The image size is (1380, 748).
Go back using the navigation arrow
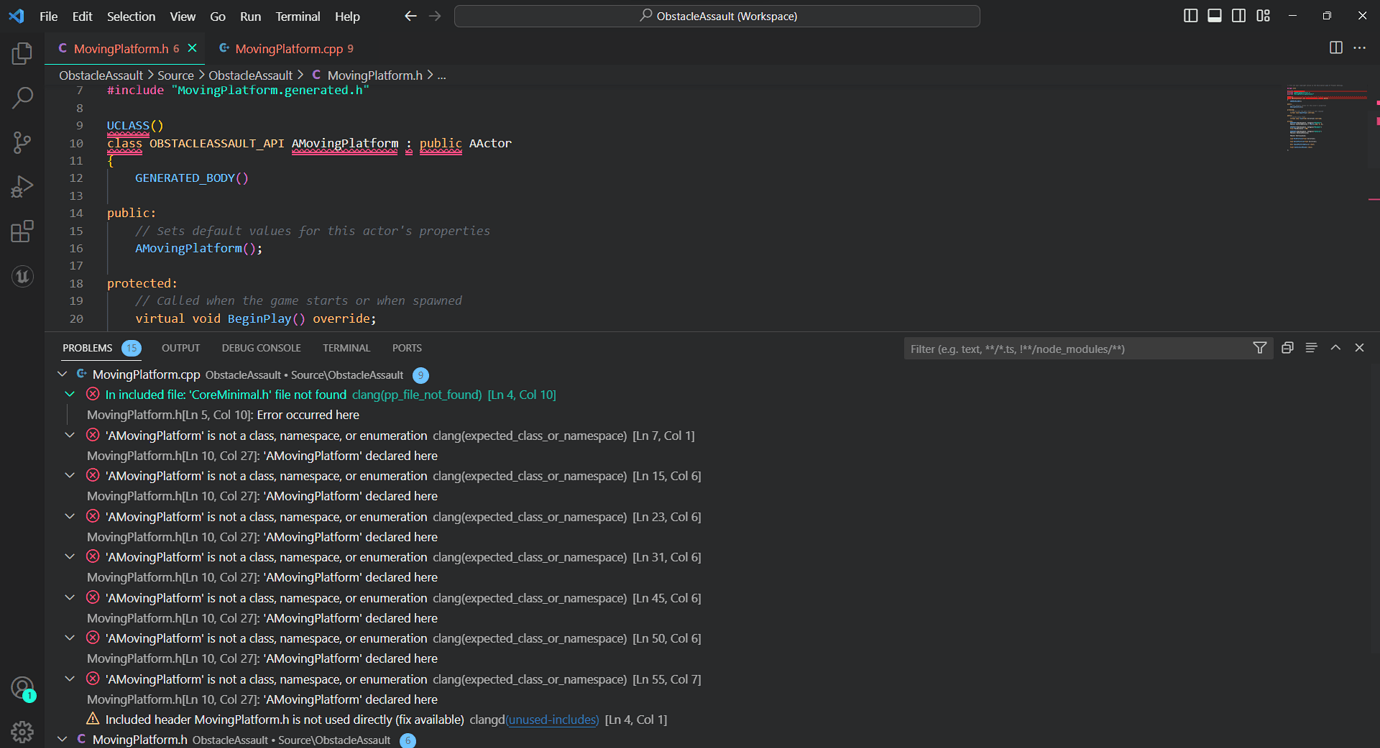click(x=409, y=16)
